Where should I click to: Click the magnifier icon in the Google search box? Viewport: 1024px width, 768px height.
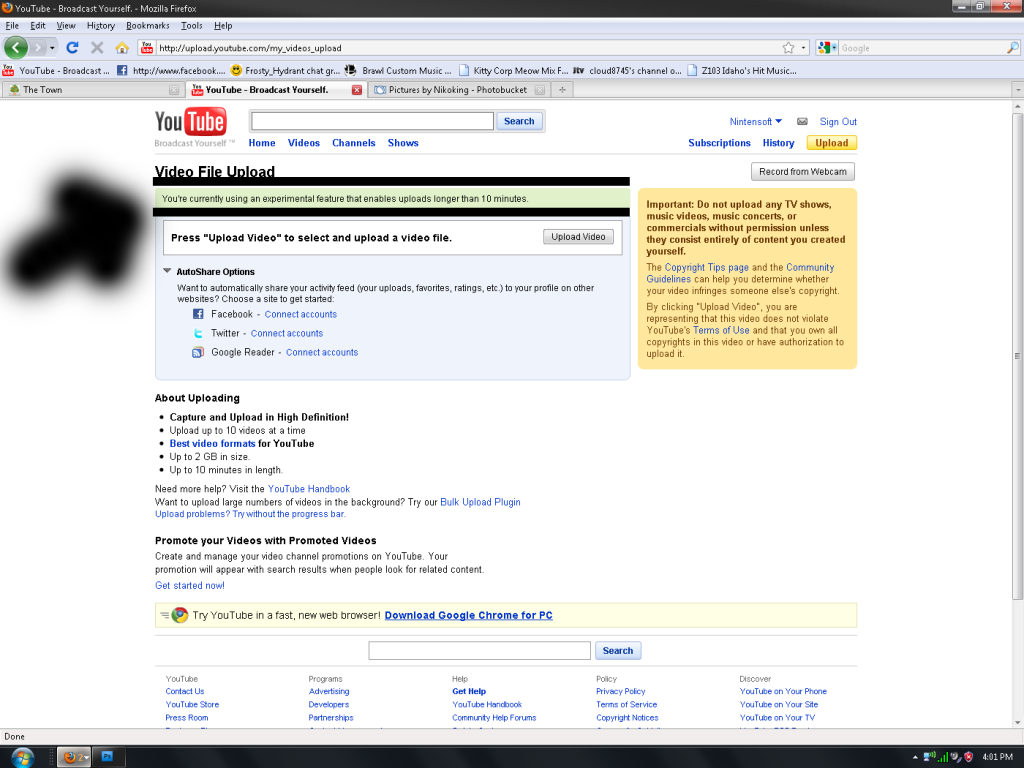[x=1012, y=47]
